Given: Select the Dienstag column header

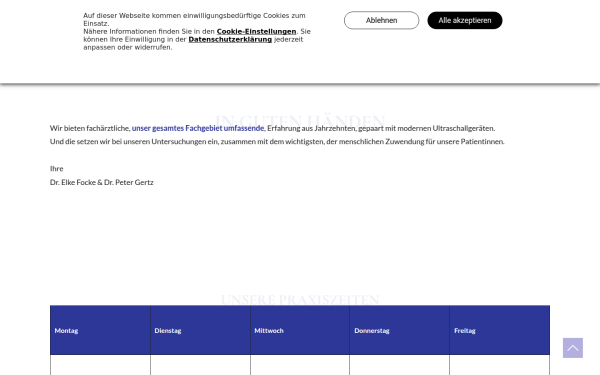Looking at the screenshot, I should tap(201, 330).
